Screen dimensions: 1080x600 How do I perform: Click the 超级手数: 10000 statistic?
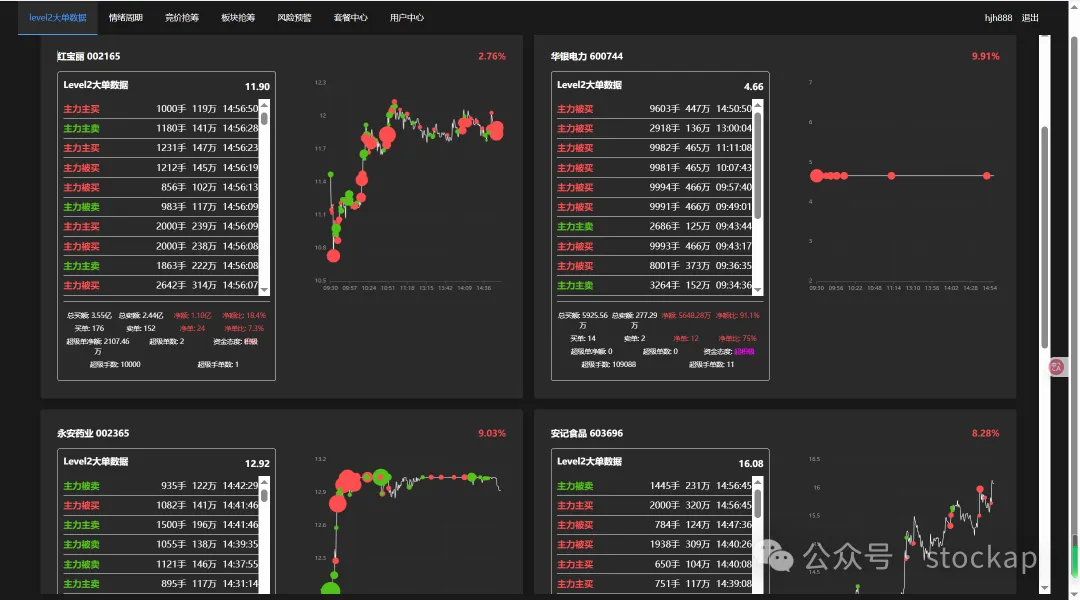115,364
